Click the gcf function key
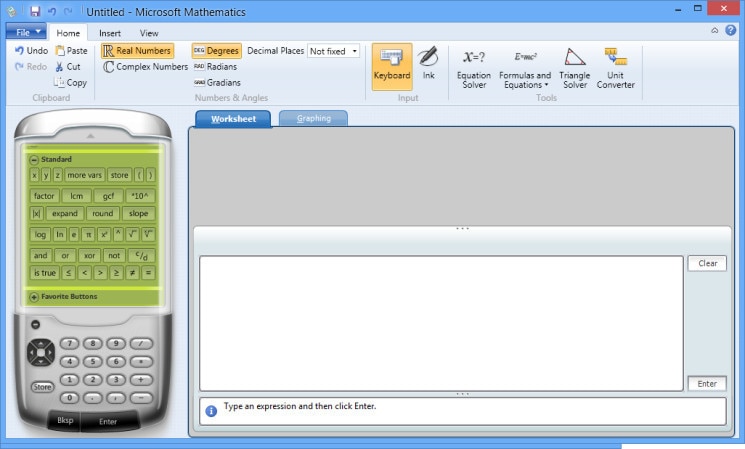 click(x=108, y=196)
